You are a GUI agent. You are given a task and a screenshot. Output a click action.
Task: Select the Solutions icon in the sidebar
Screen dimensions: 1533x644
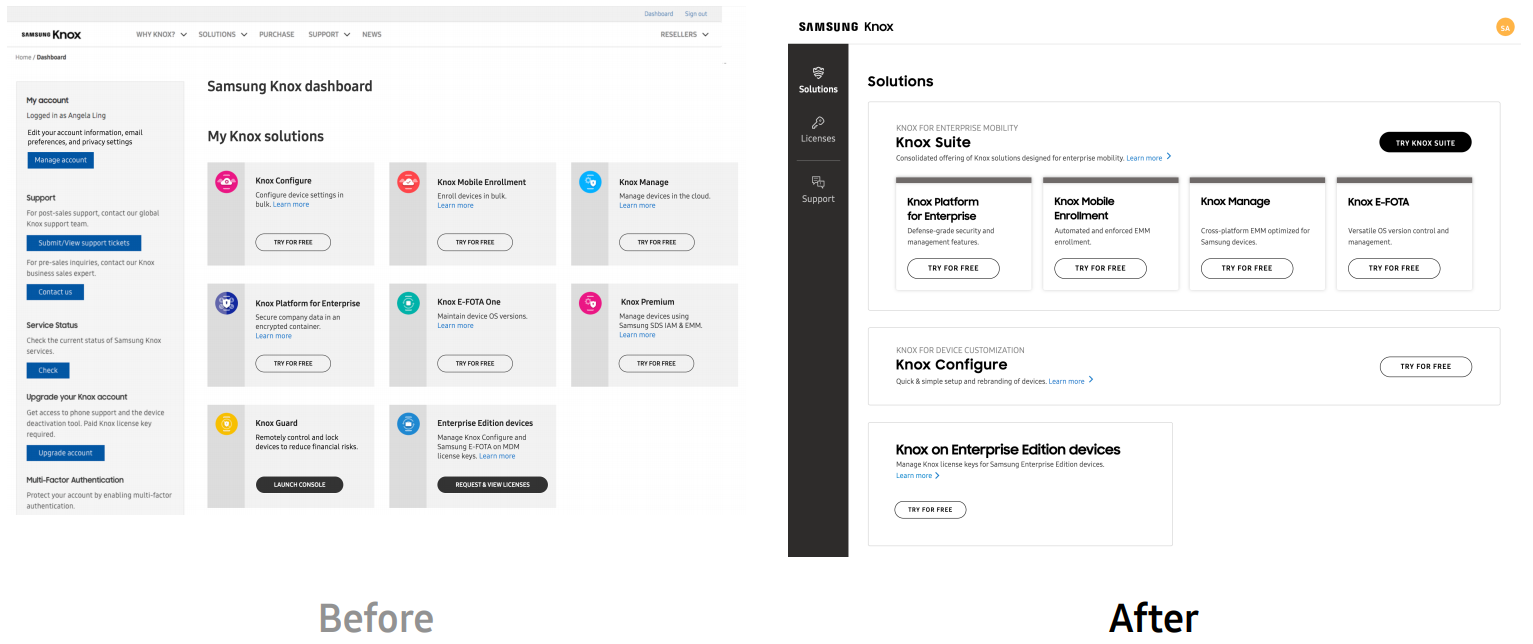pyautogui.click(x=818, y=74)
